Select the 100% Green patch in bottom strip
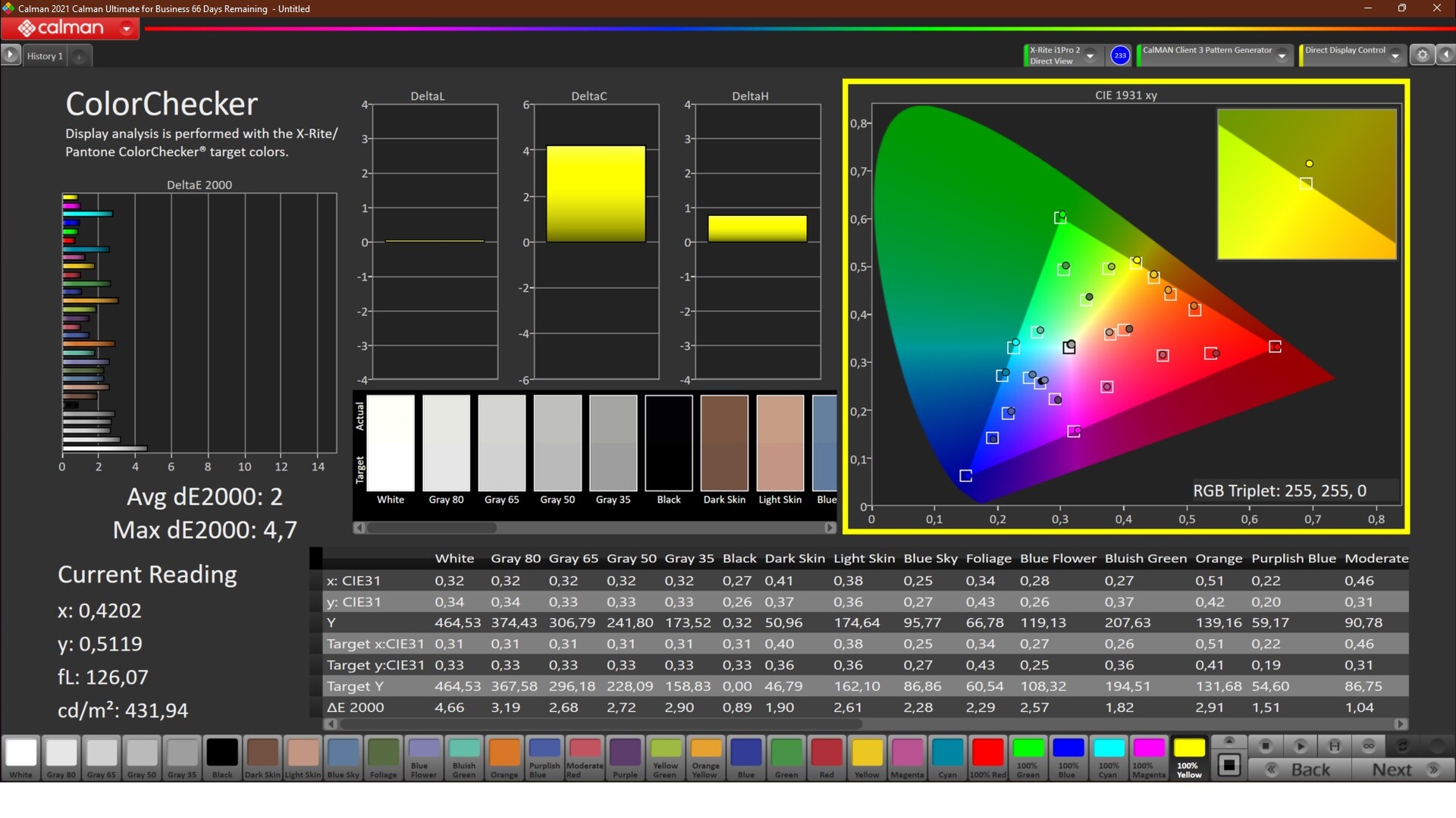Viewport: 1456px width, 818px height. click(1028, 757)
